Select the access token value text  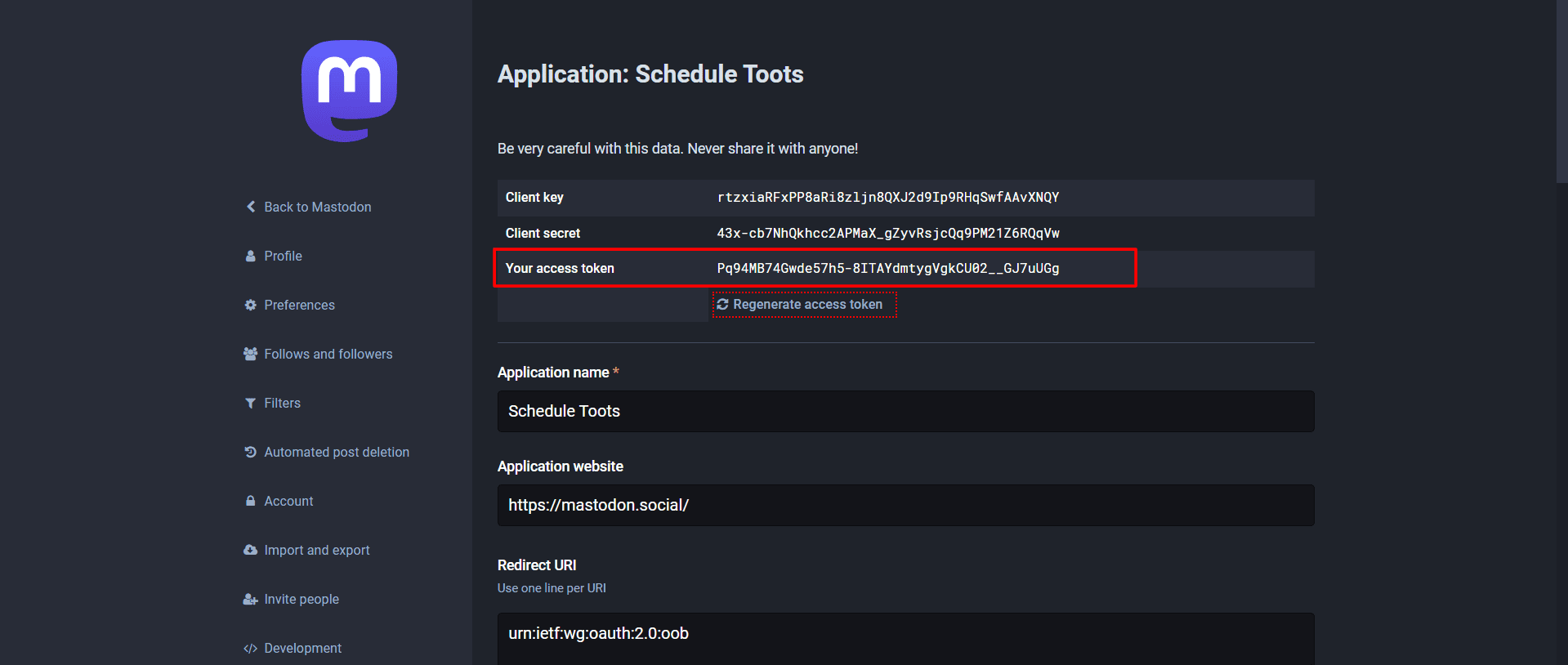coord(887,269)
